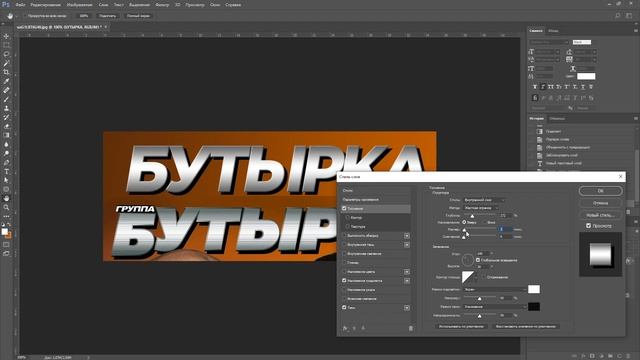Open the Режим подсветки dropdown
The width and height of the screenshot is (640, 360).
point(494,289)
